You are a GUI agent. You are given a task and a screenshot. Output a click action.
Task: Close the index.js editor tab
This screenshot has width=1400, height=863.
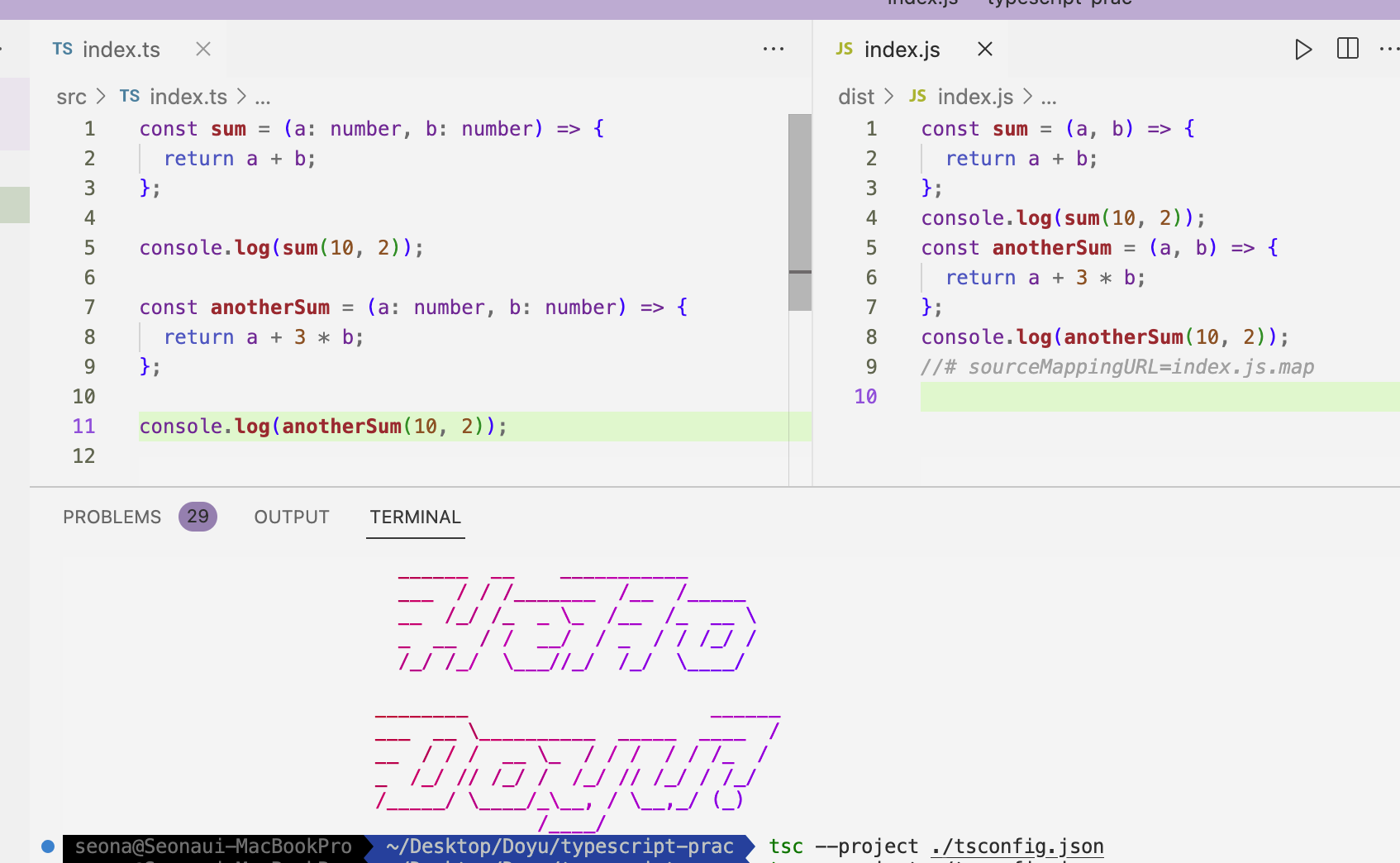(x=985, y=50)
